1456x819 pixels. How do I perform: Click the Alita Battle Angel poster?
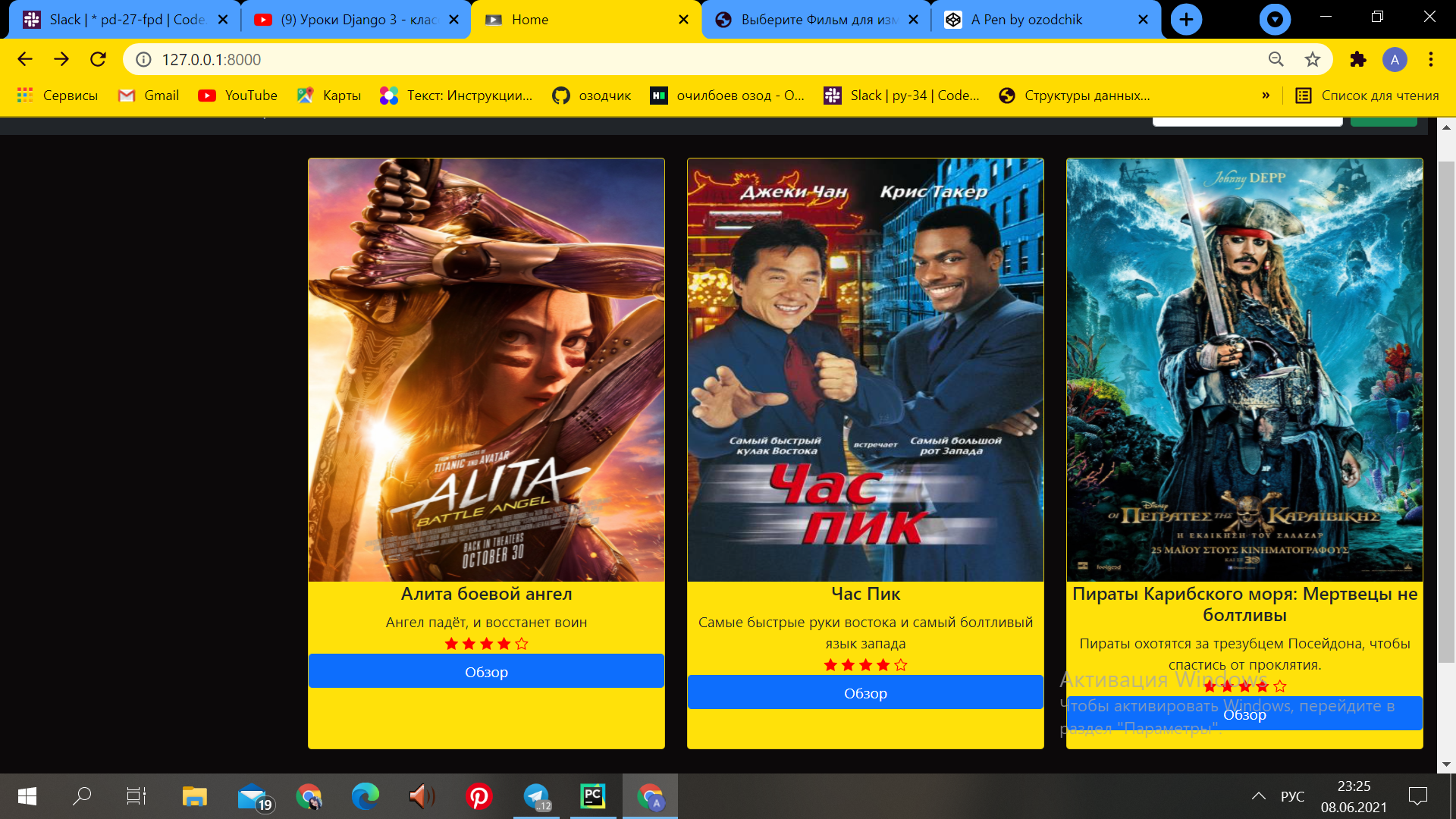point(486,370)
